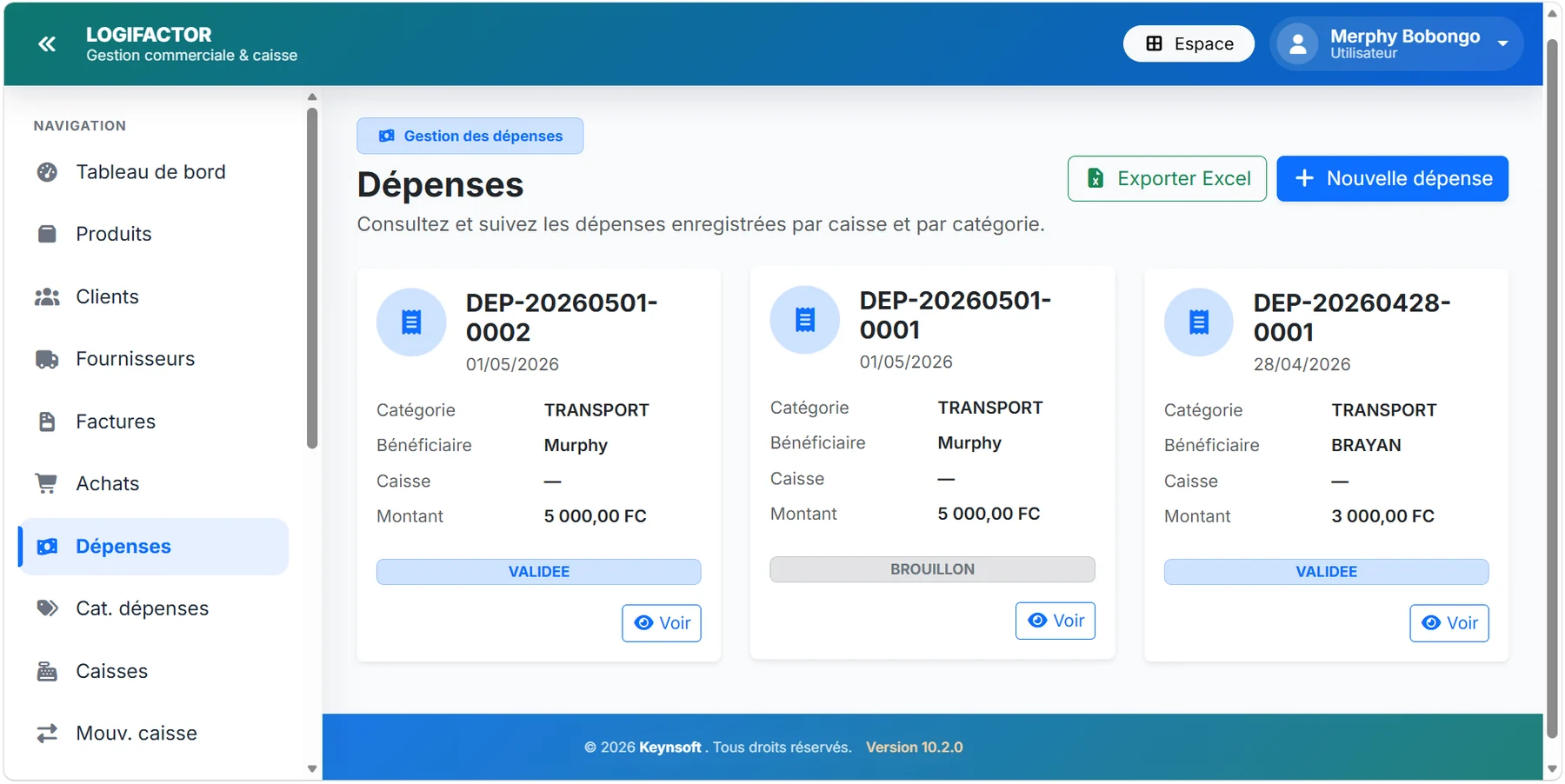This screenshot has width=1565, height=784.
Task: View draft expense DEP-20260501-0001 via Voir
Action: (x=1056, y=621)
